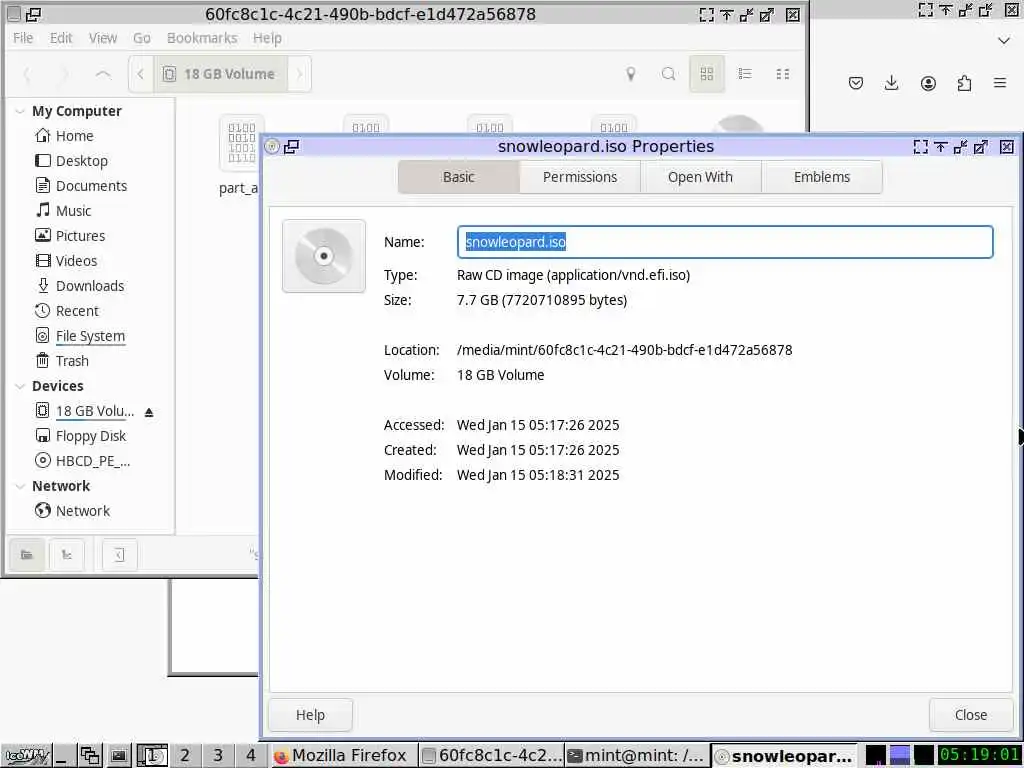Viewport: 1024px width, 768px height.
Task: Switch to compact view
Action: click(783, 74)
